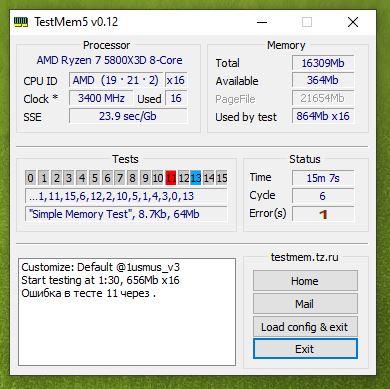Open the Mail button
This screenshot has height=389, width=390.
(305, 304)
